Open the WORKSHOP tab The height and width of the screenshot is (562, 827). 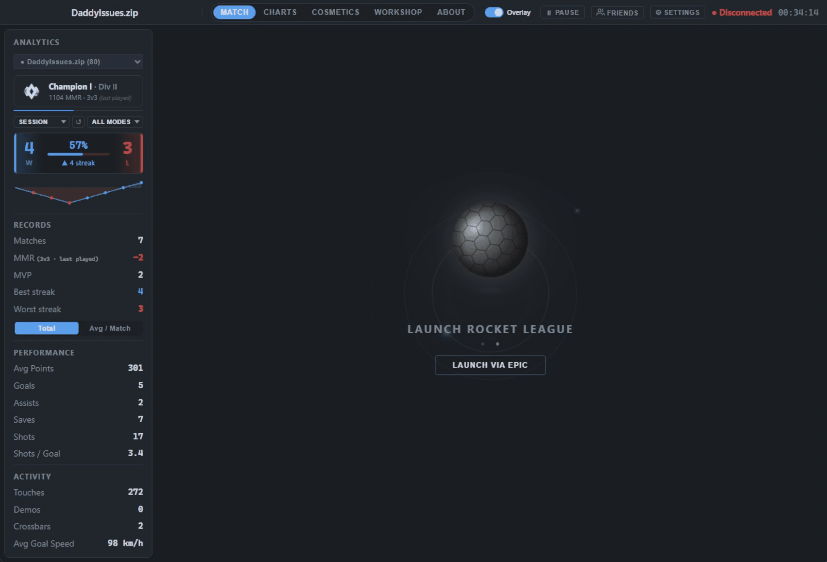[x=398, y=12]
